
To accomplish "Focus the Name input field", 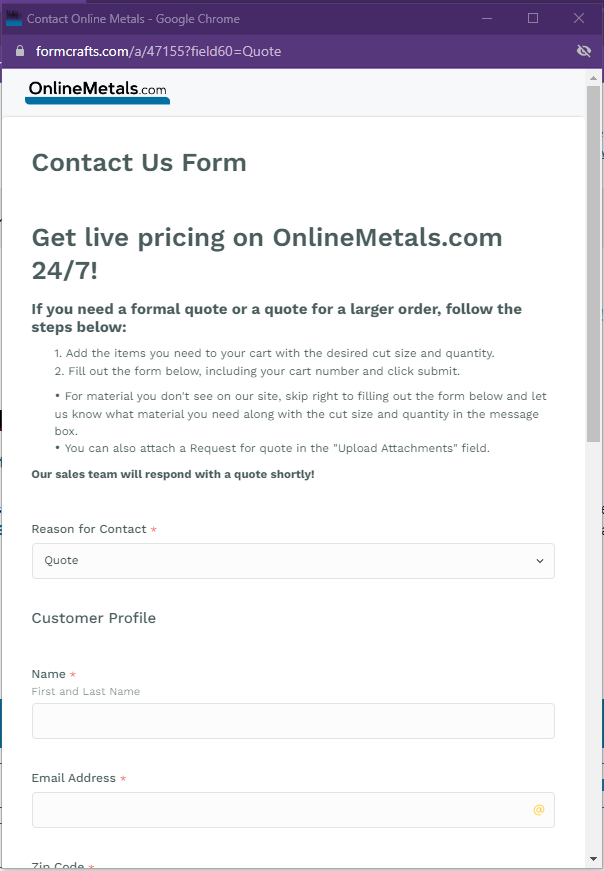I will click(293, 720).
